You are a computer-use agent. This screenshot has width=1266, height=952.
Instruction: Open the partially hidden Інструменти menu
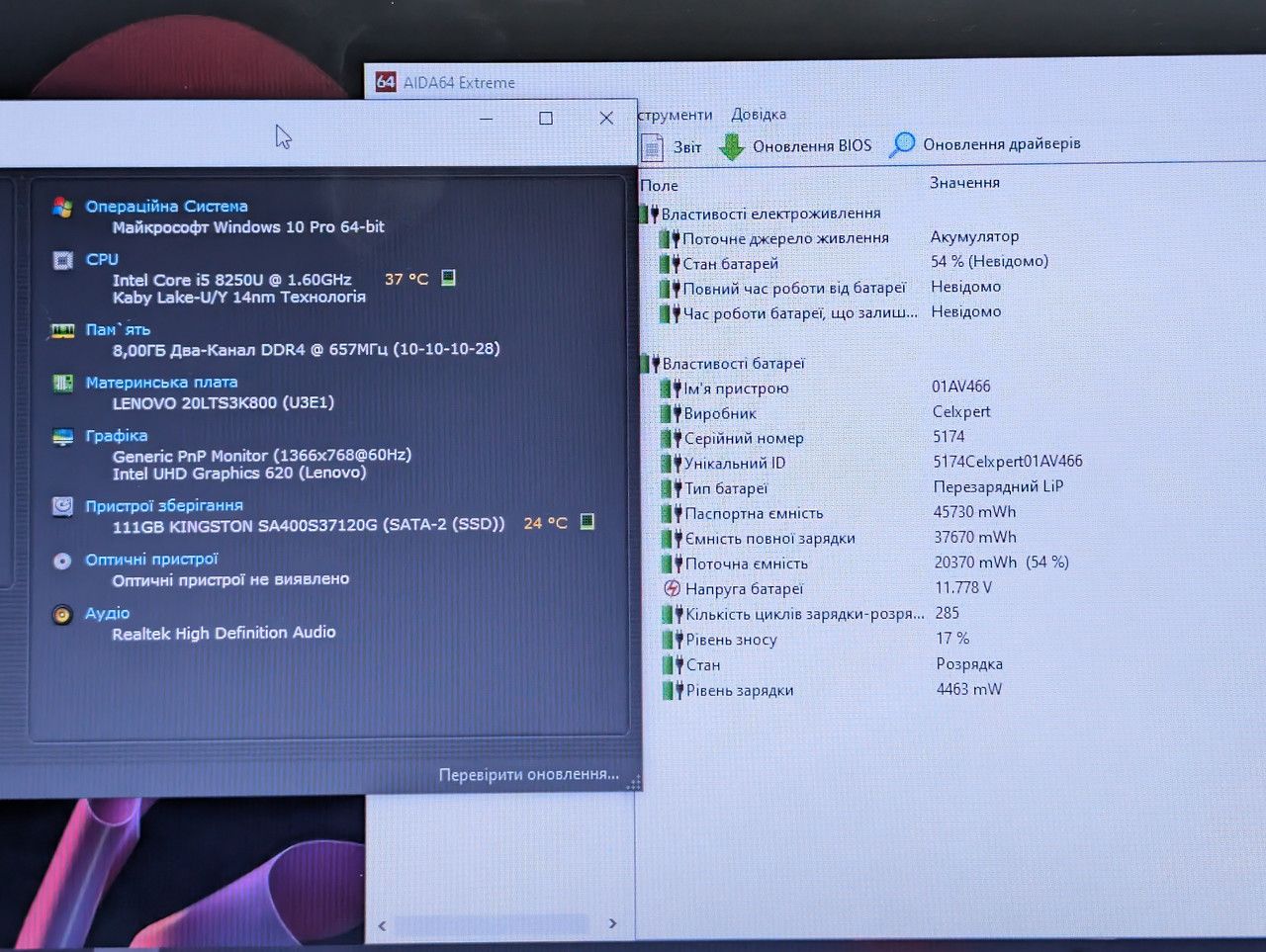click(x=676, y=115)
